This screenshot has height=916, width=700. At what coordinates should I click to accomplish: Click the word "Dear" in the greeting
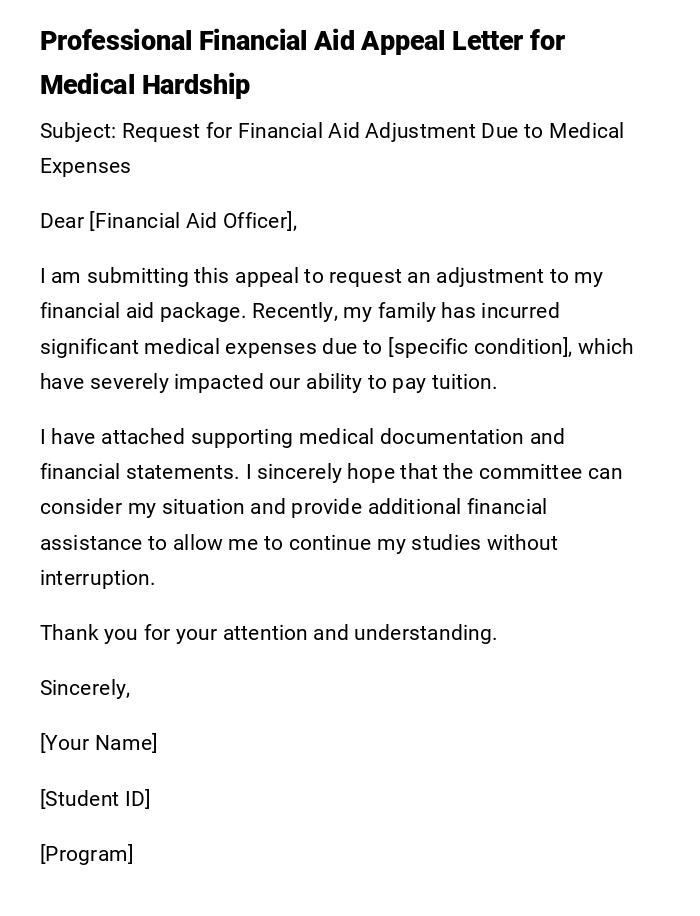click(x=61, y=221)
